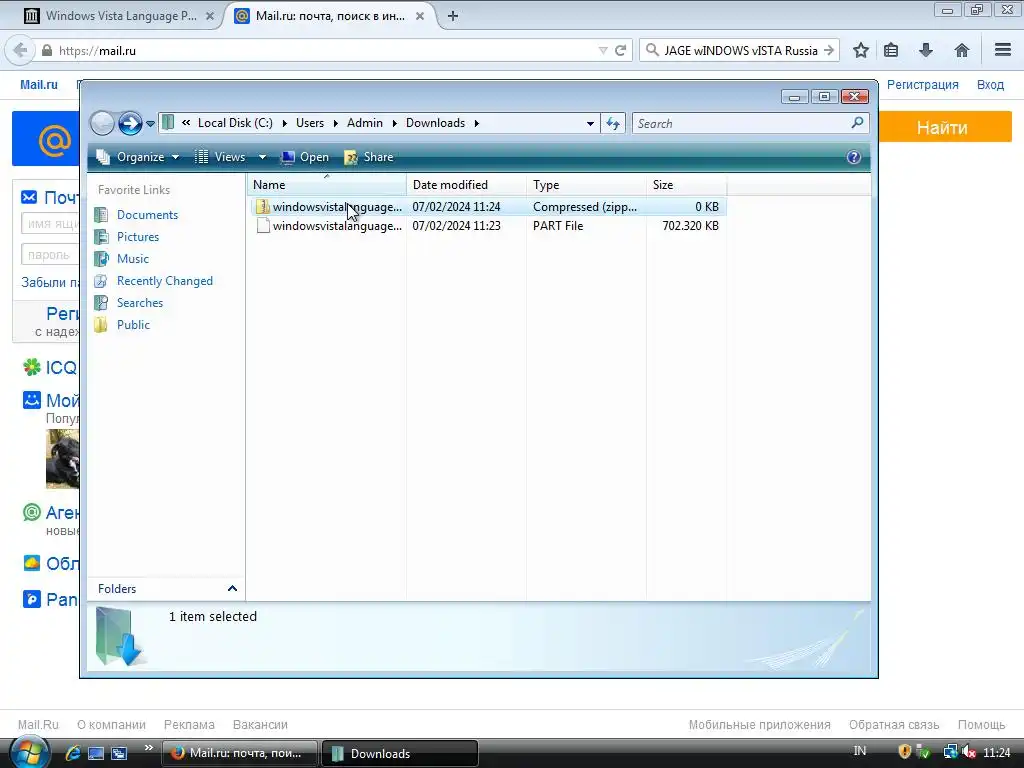Click Мобильные приложения footer link
The height and width of the screenshot is (768, 1024).
coord(760,724)
